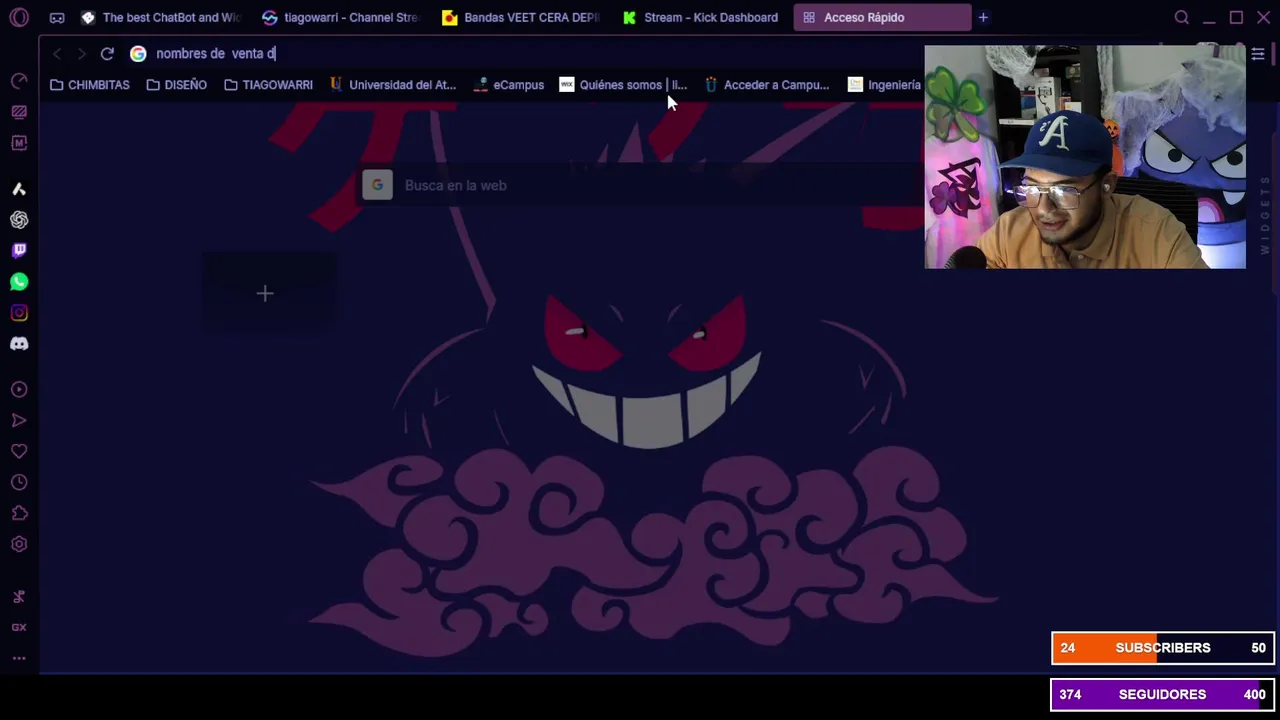Image resolution: width=1280 pixels, height=720 pixels.
Task: Click the Busca en la web search box
Action: click(640, 185)
